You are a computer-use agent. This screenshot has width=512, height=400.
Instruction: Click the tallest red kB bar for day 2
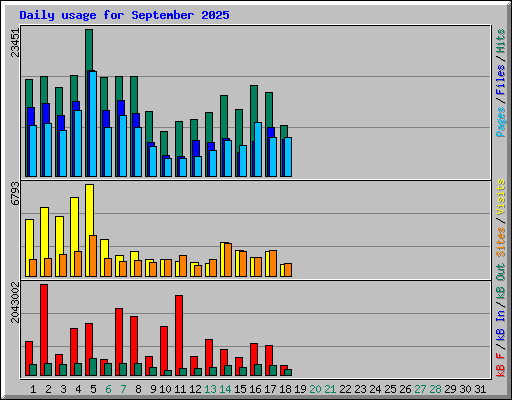(44, 323)
